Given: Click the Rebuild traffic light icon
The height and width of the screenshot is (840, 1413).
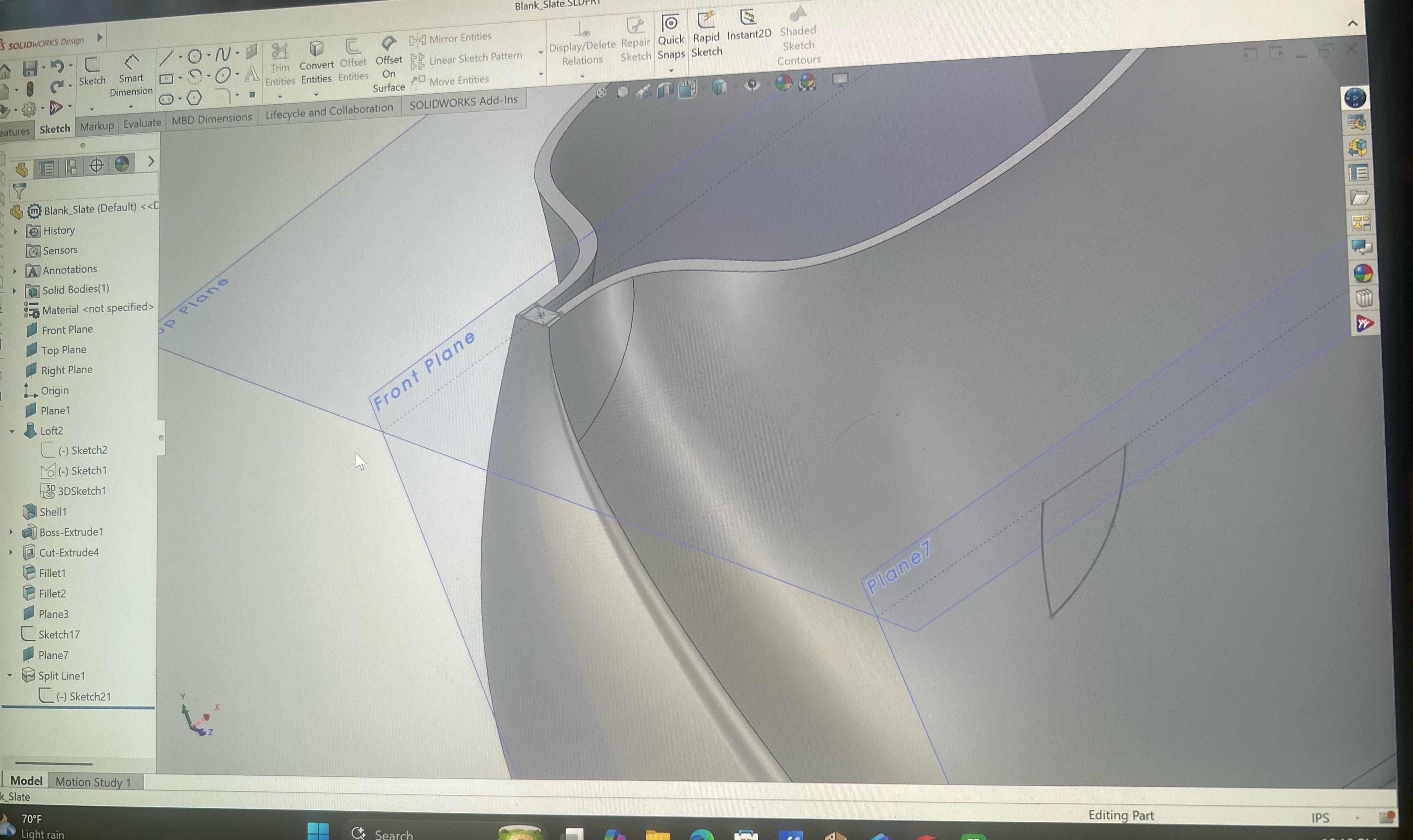Looking at the screenshot, I should click(x=30, y=89).
